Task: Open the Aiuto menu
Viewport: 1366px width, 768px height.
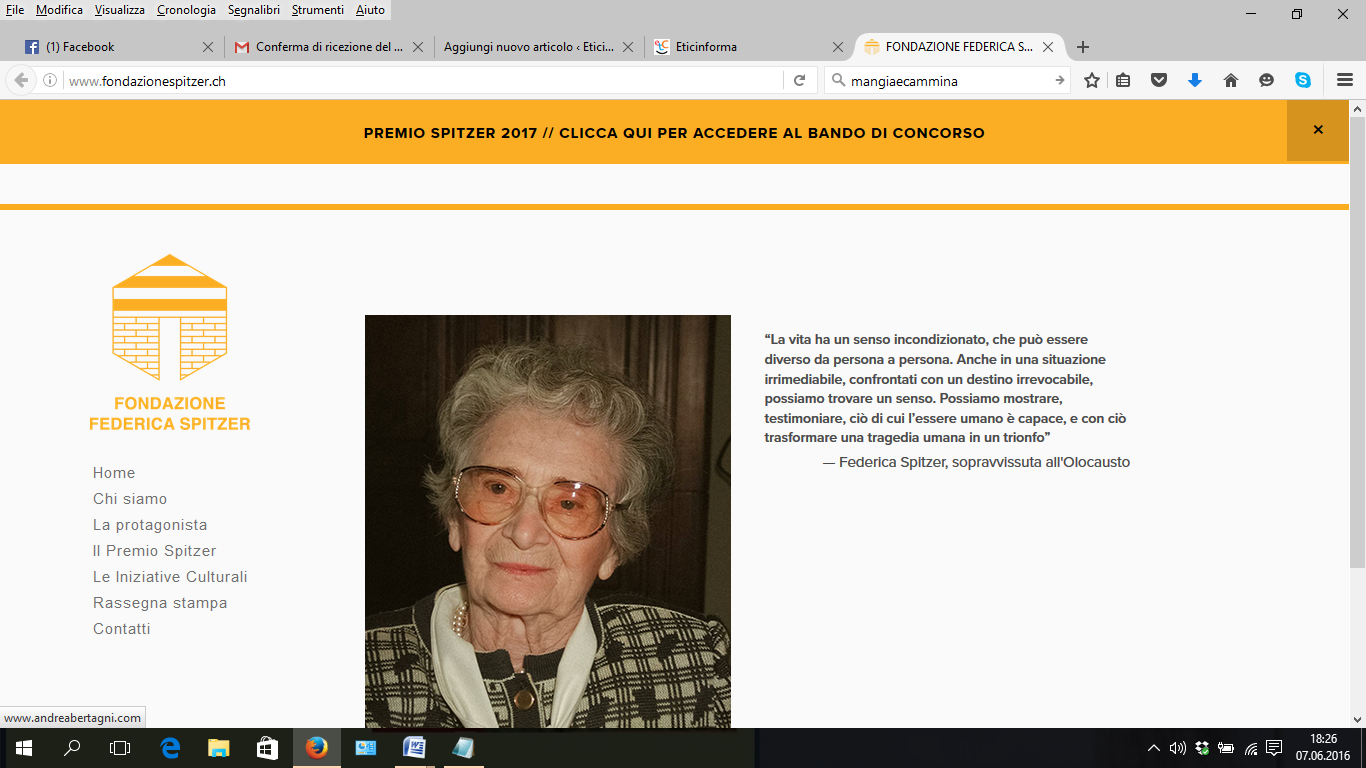Action: click(x=370, y=10)
